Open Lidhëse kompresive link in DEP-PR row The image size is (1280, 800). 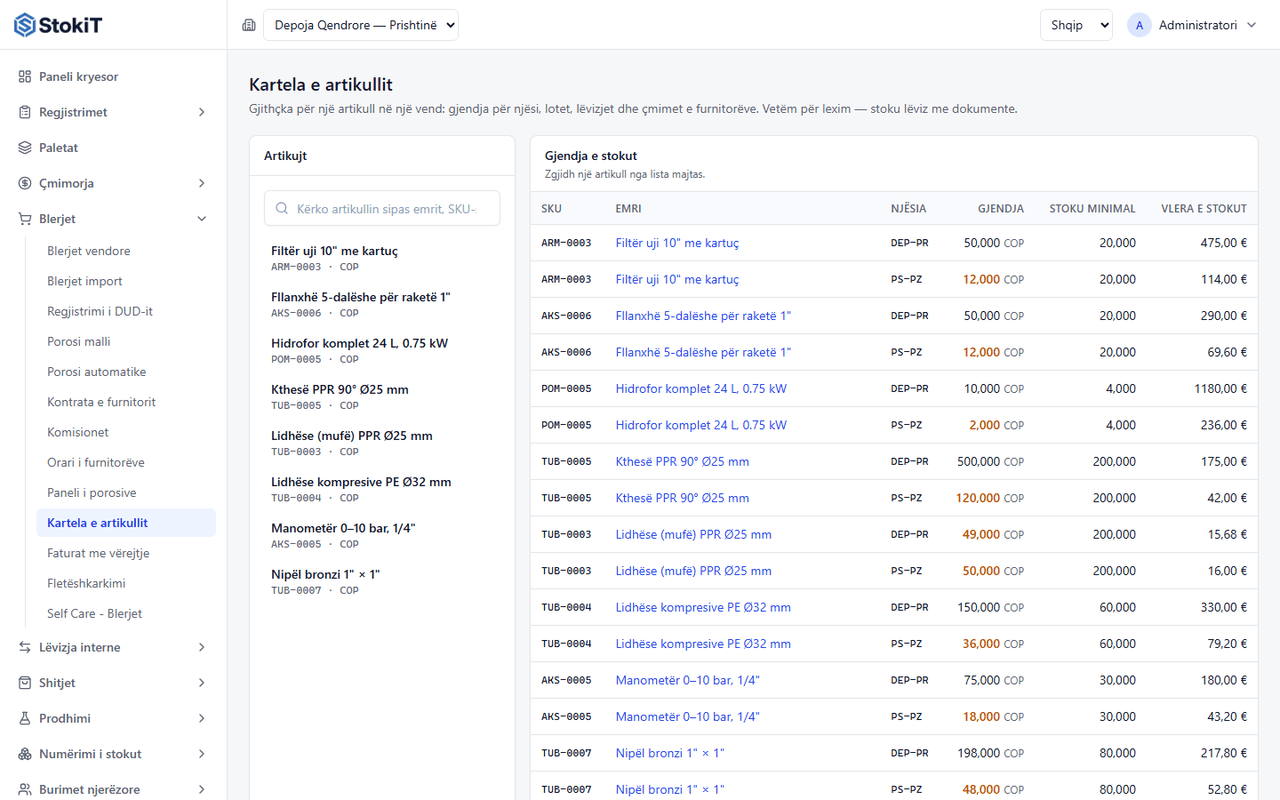(x=703, y=607)
